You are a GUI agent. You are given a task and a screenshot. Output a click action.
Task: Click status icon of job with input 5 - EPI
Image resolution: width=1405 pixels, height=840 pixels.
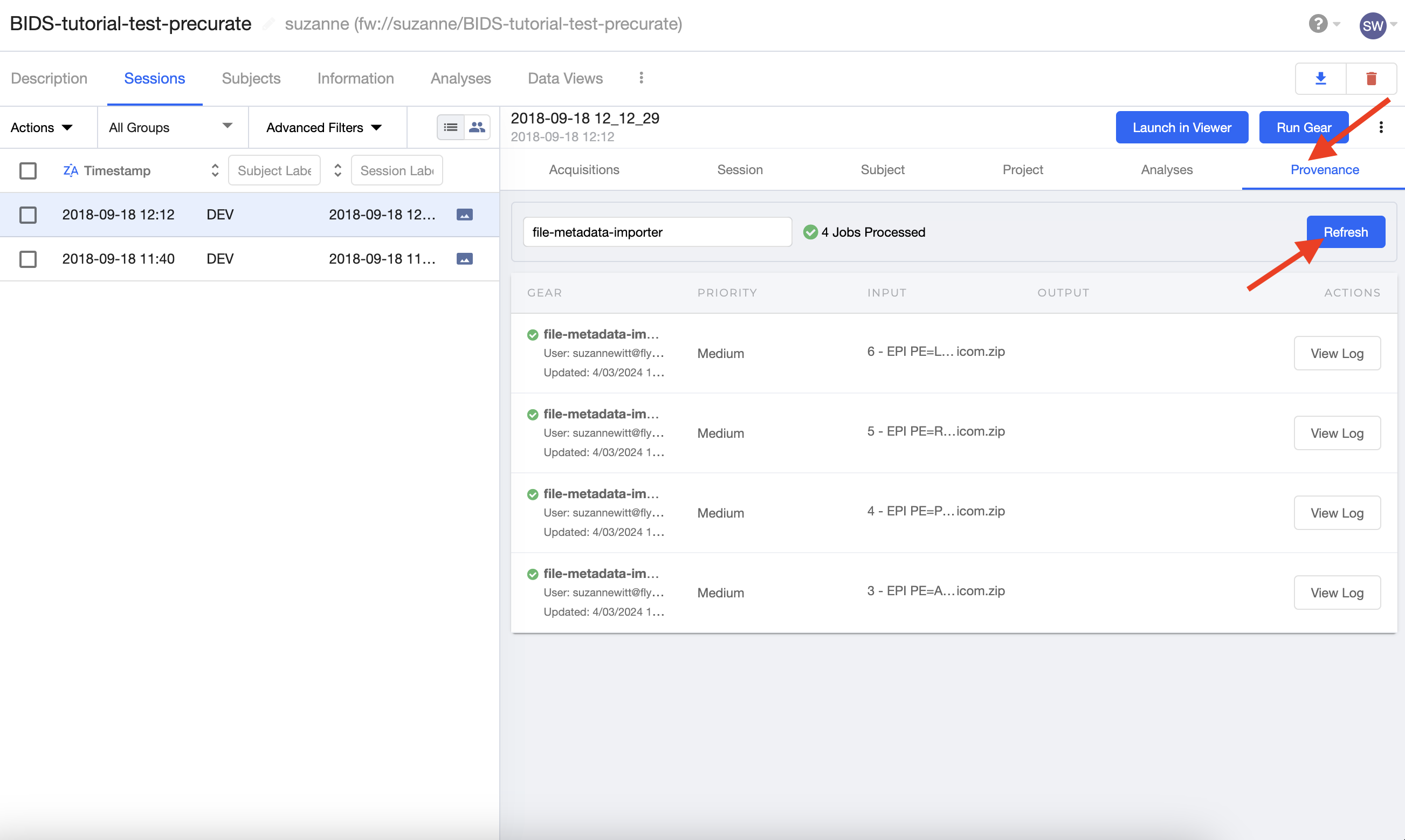533,415
